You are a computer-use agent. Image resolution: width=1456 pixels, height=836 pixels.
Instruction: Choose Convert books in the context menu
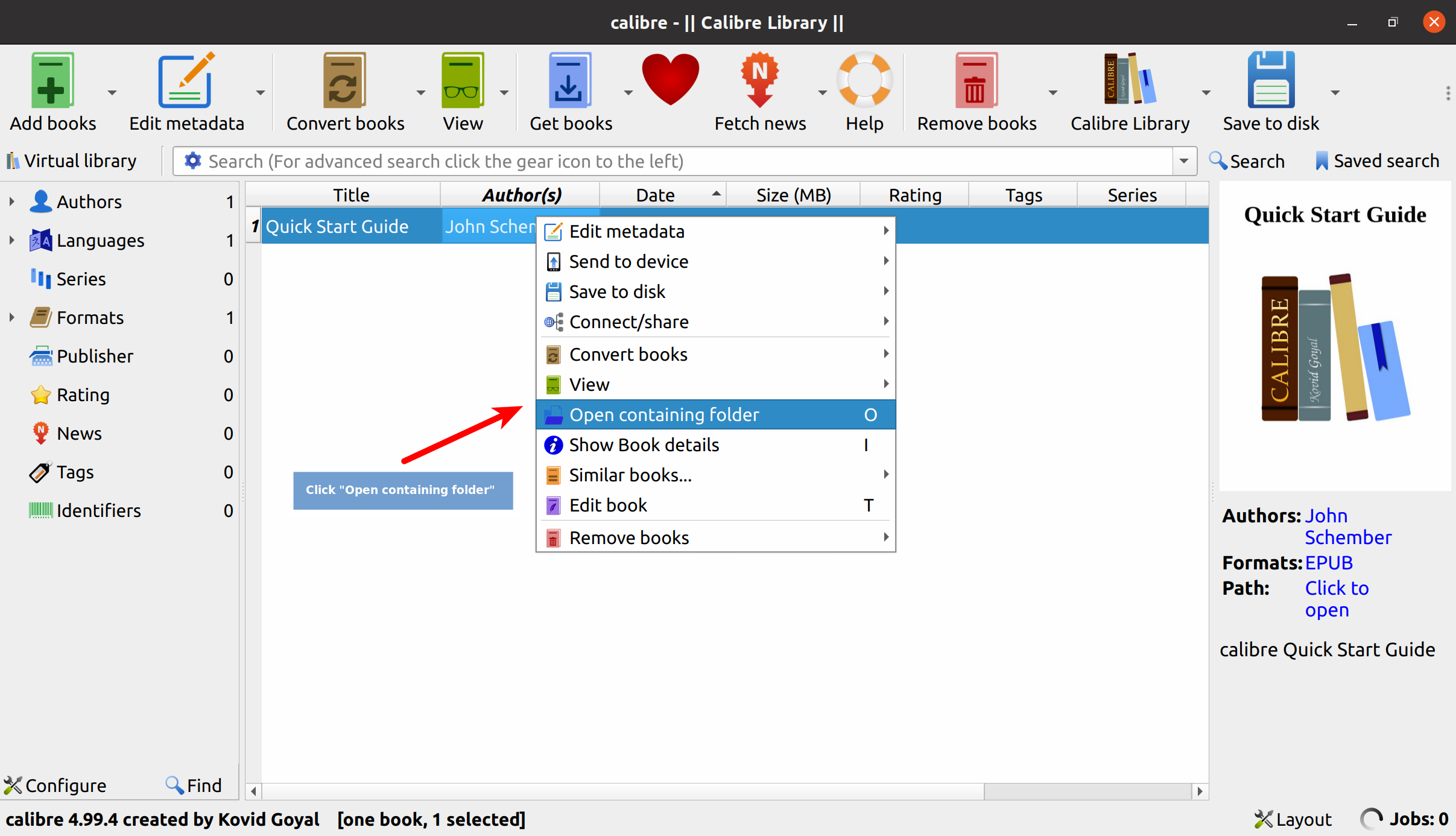(715, 355)
